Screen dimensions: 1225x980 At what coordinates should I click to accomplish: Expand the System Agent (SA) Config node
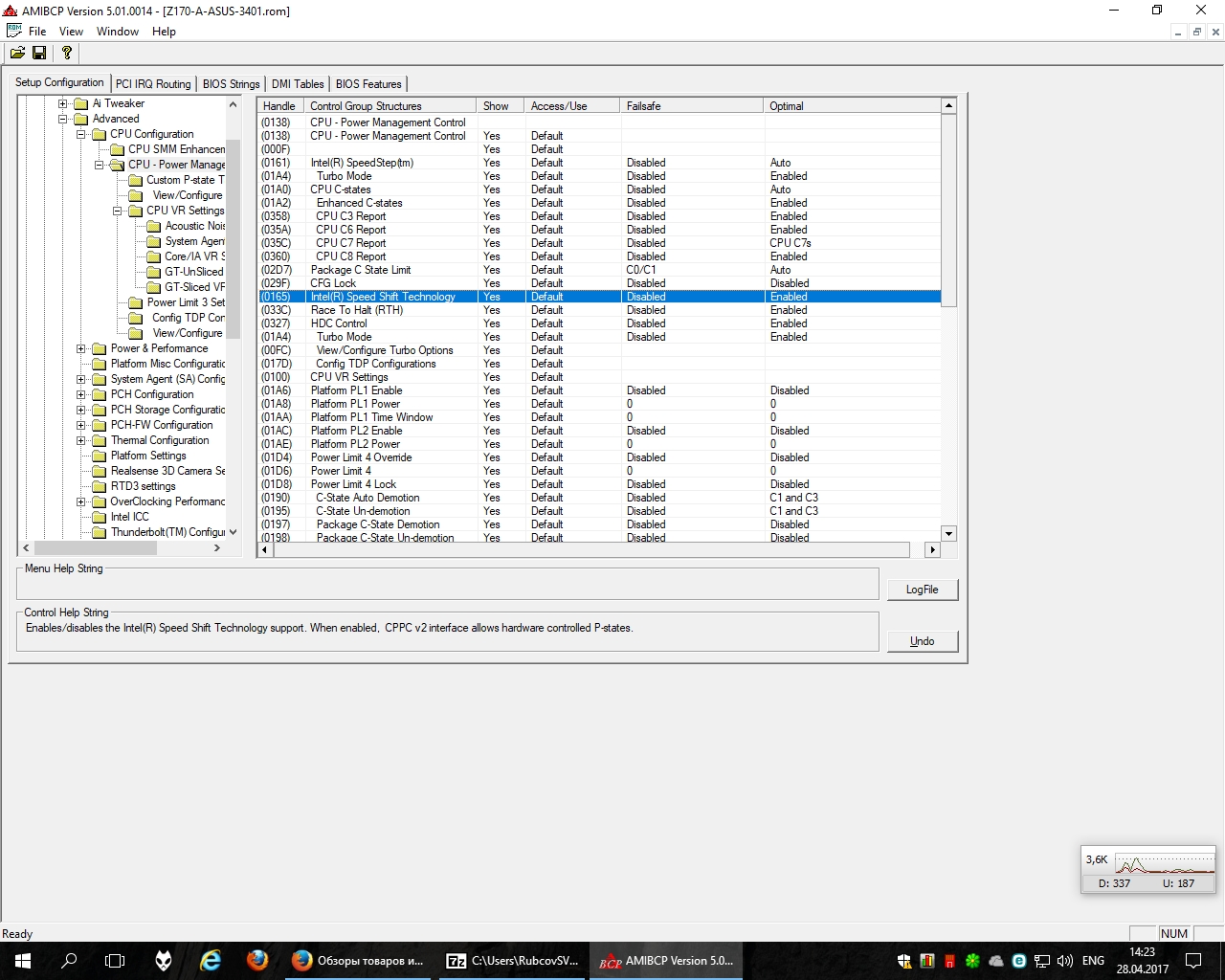[x=81, y=379]
